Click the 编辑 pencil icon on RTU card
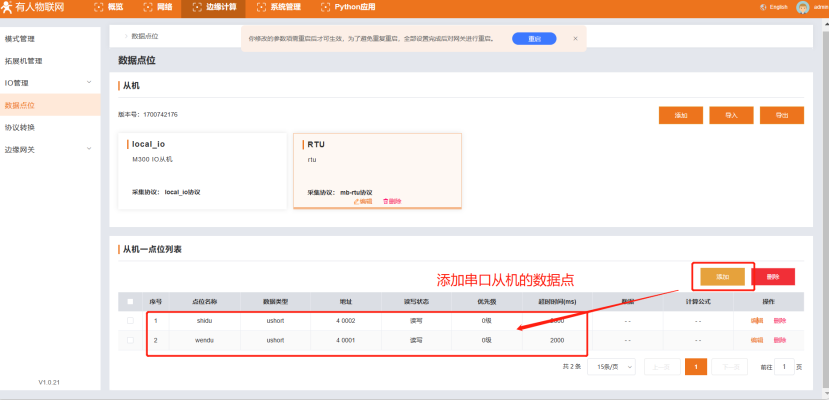 pos(357,201)
